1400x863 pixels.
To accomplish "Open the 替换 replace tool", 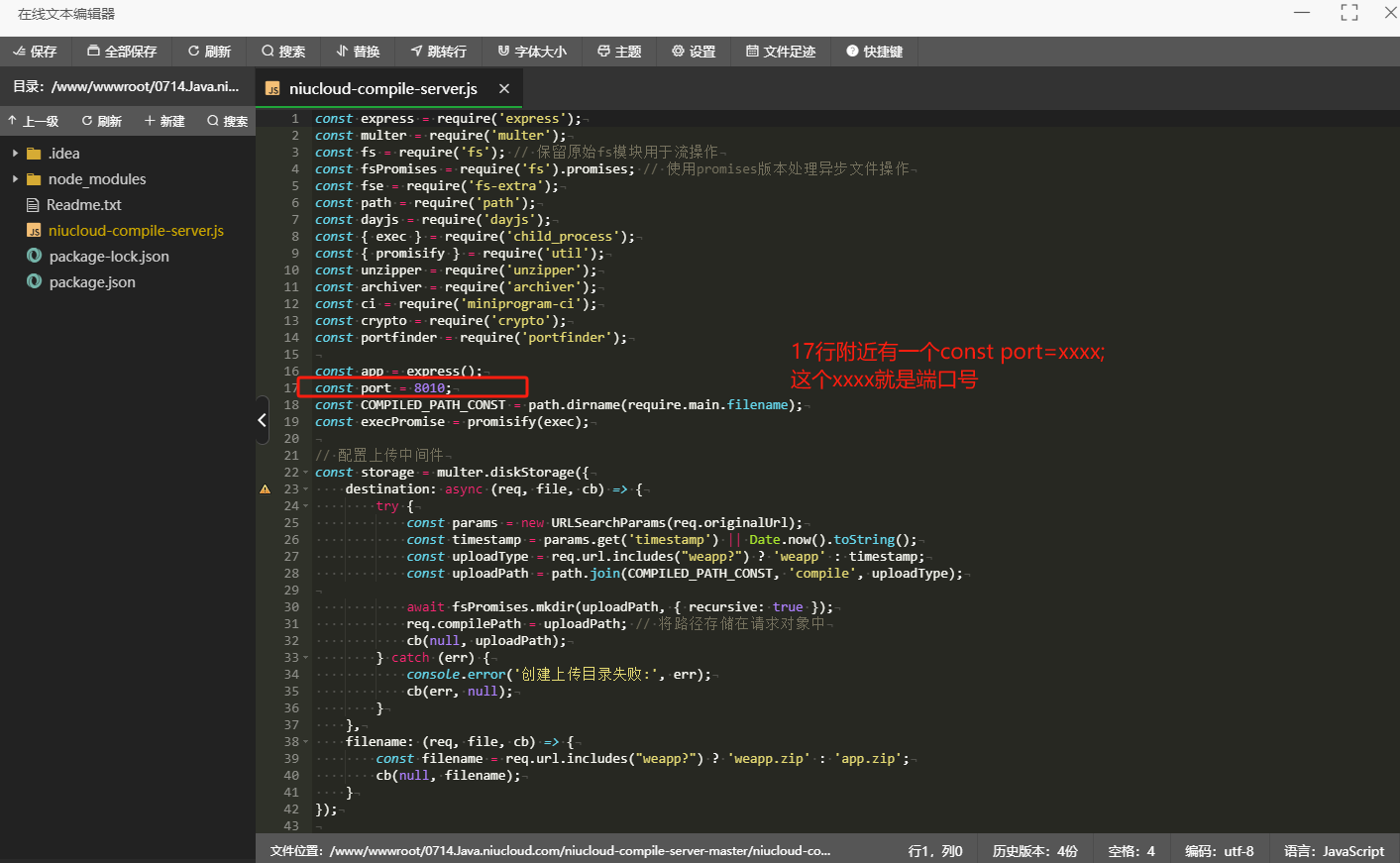I will tap(358, 52).
